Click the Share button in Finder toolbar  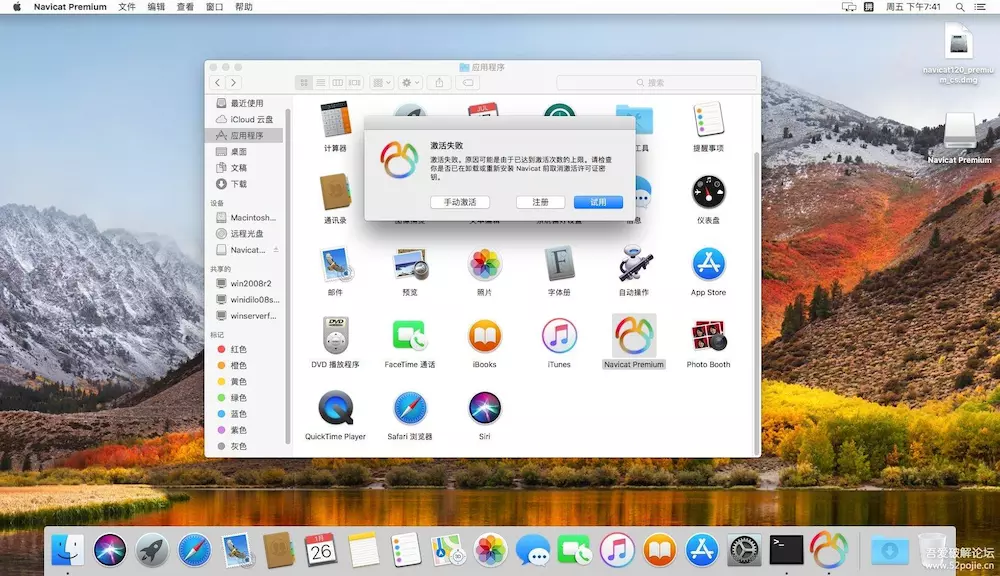pos(439,82)
